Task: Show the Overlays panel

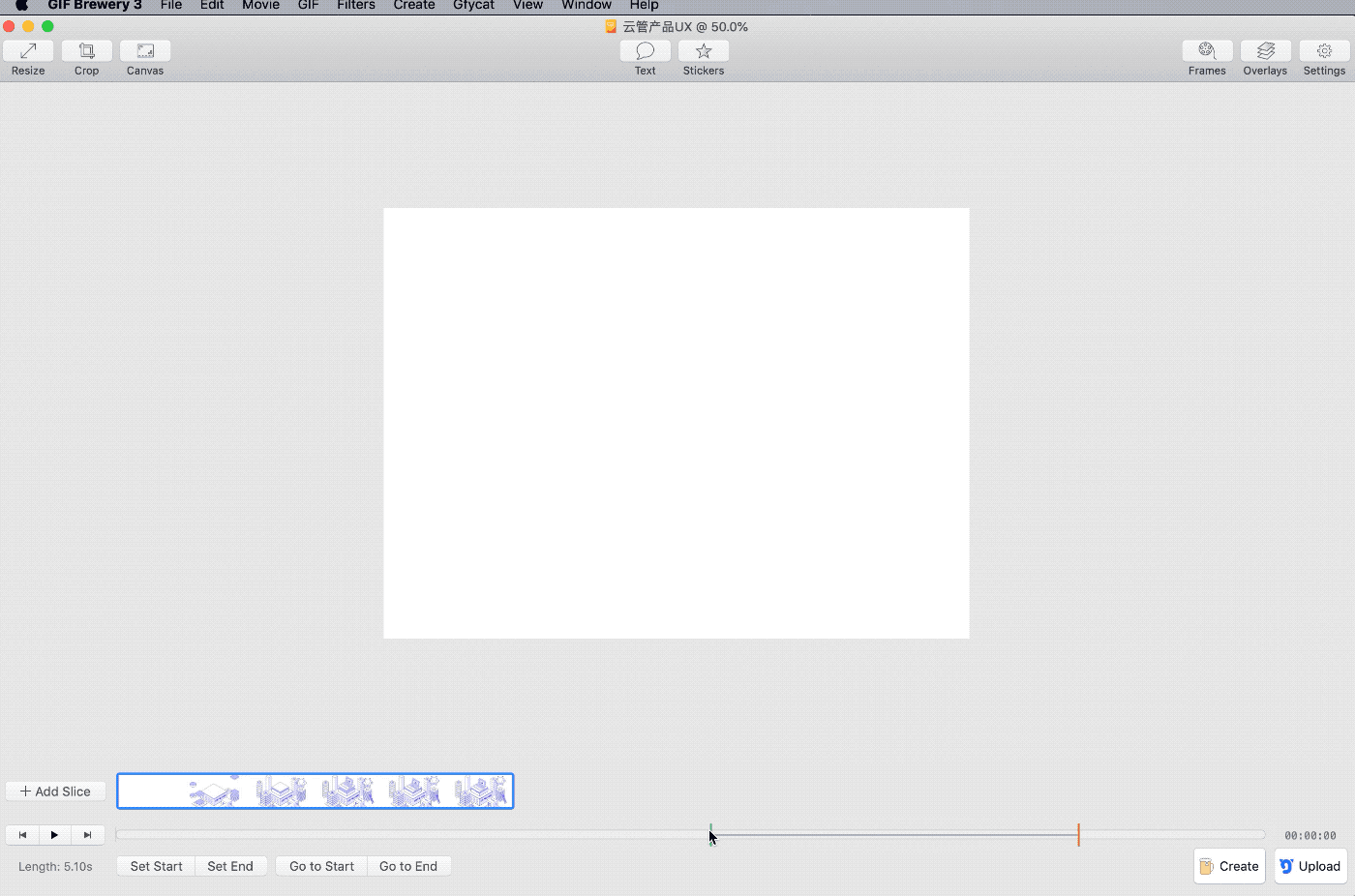Action: click(x=1265, y=51)
